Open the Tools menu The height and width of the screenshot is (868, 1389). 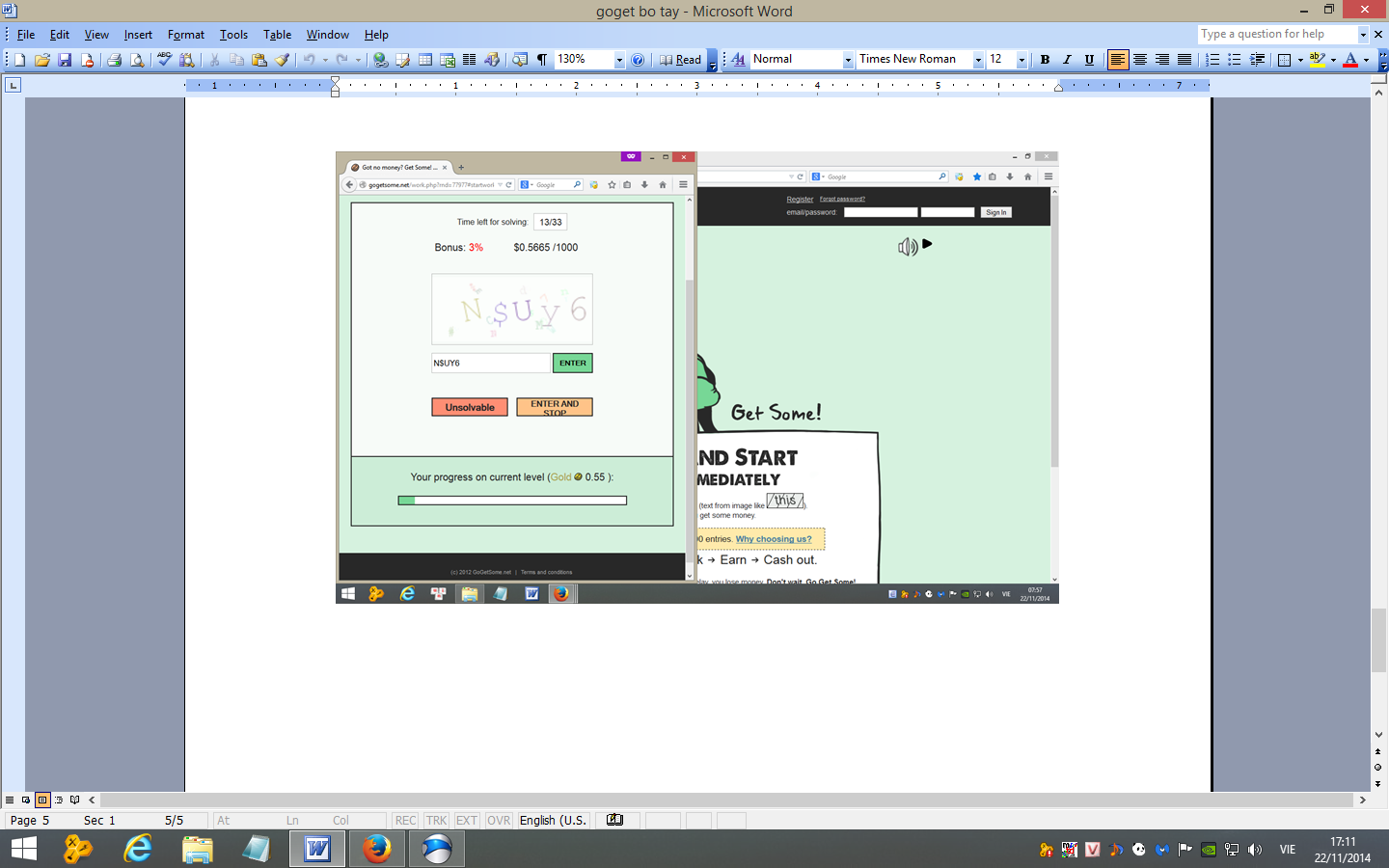click(x=233, y=35)
